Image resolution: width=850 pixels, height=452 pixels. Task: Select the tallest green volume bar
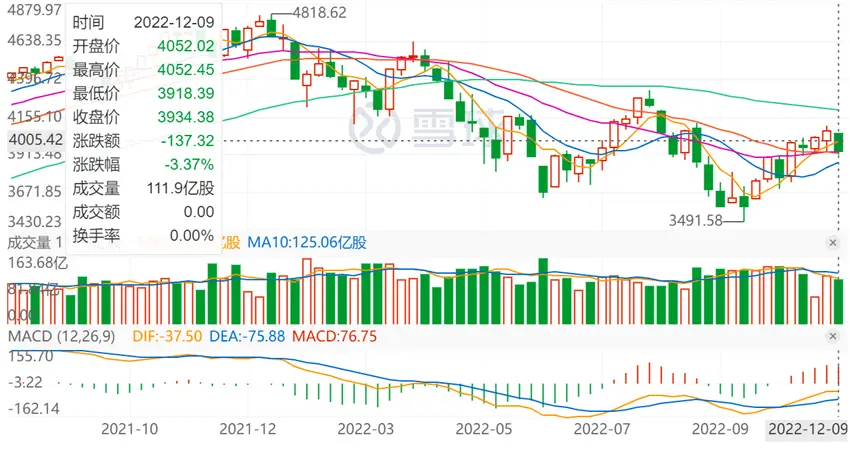tap(543, 291)
